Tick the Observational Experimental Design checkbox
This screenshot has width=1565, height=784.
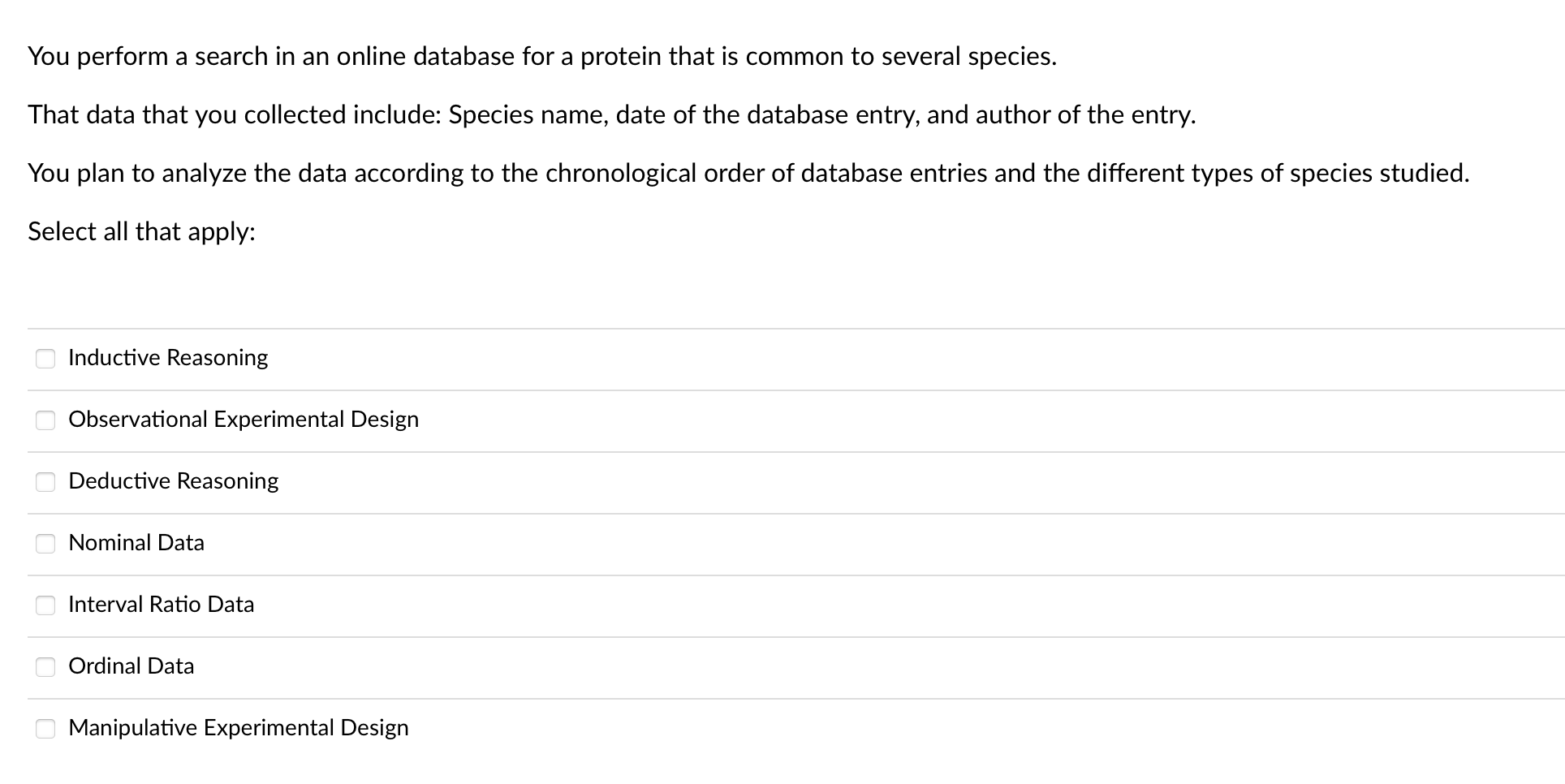pyautogui.click(x=45, y=420)
